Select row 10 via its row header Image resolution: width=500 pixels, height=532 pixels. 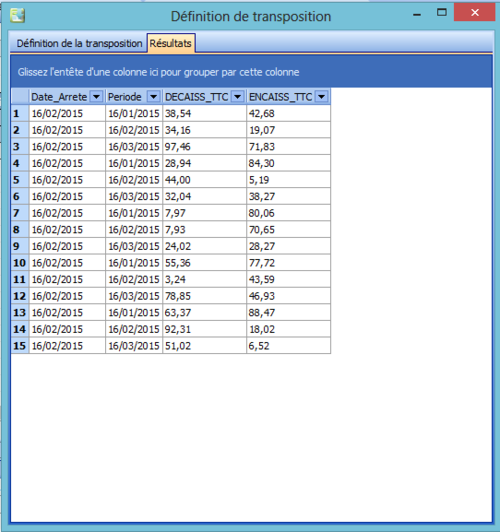(20, 263)
